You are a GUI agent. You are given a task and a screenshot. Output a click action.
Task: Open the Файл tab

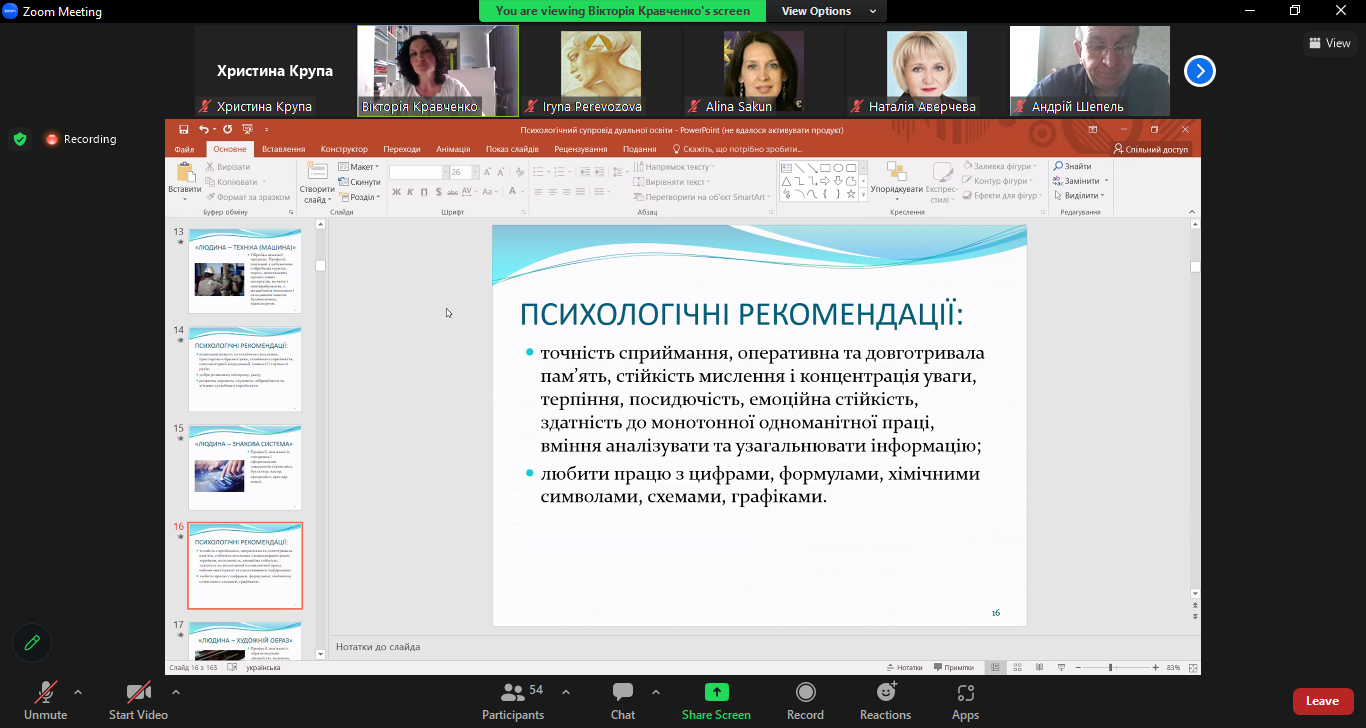pyautogui.click(x=184, y=149)
